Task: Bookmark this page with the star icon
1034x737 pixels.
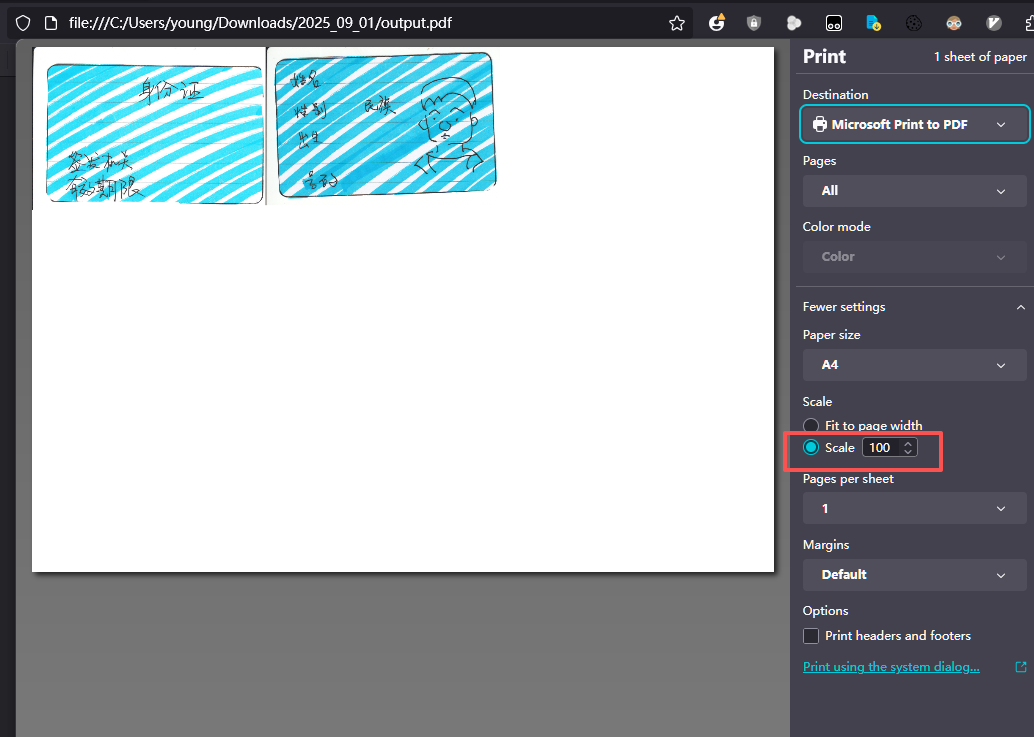Action: click(677, 24)
